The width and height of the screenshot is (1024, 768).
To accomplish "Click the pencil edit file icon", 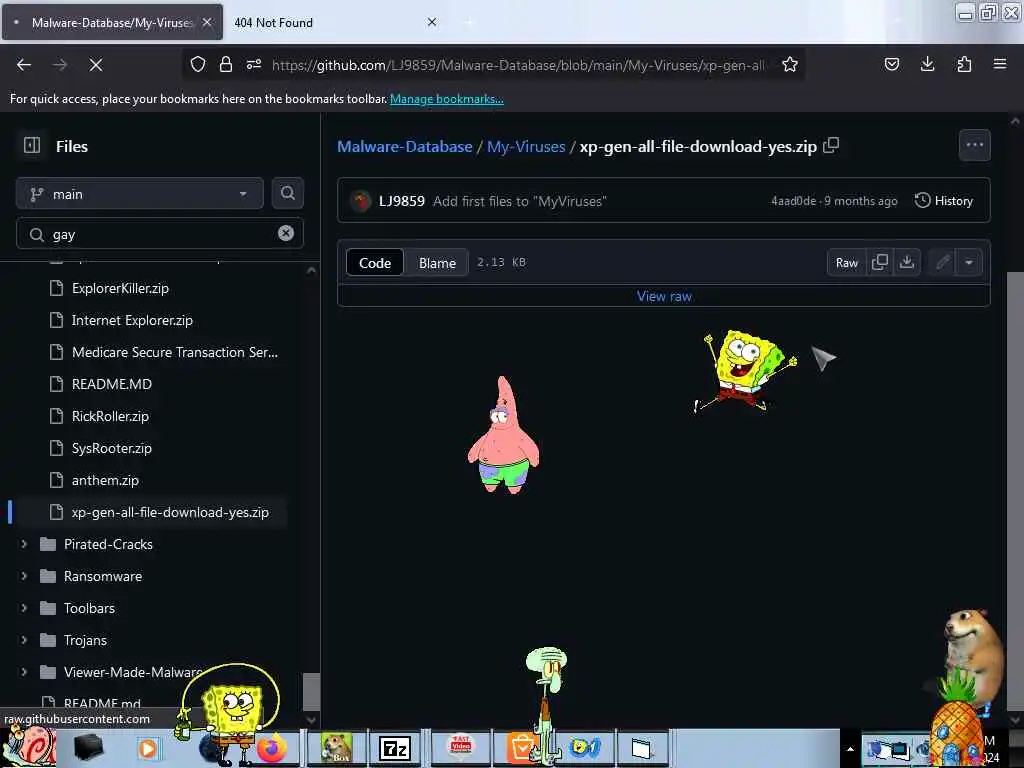I will pos(942,262).
